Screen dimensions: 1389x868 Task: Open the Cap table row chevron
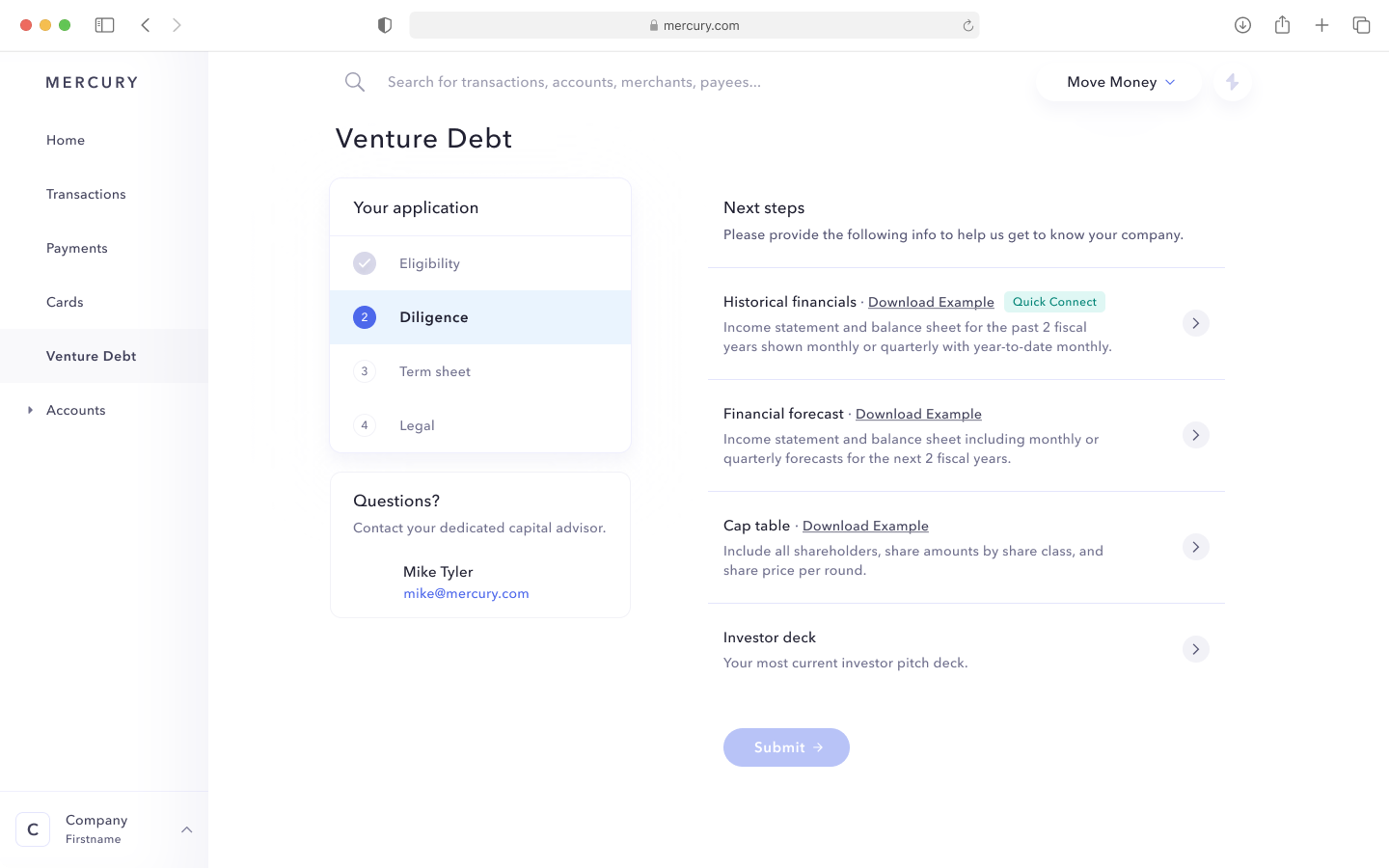(x=1195, y=547)
